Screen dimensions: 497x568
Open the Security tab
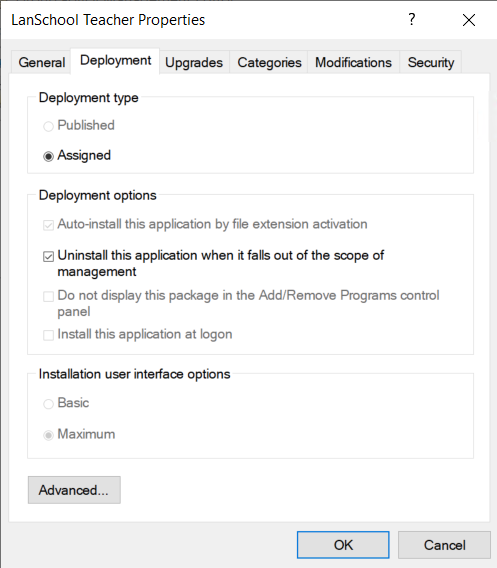coord(431,62)
